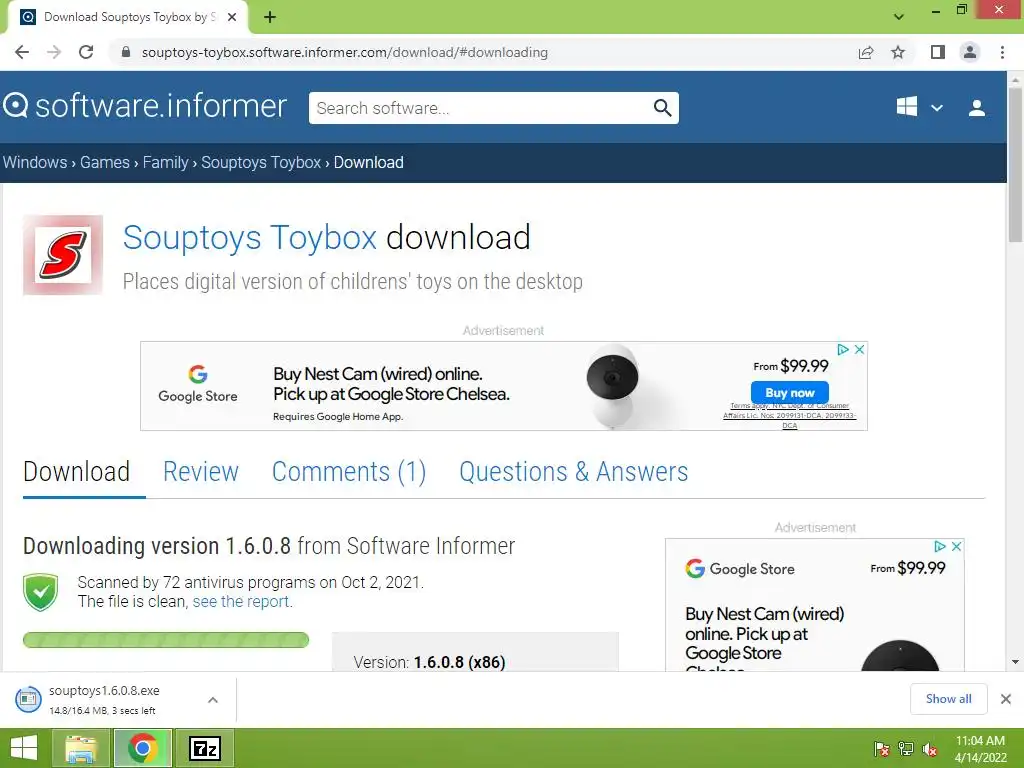1024x768 pixels.
Task: Go back to the previous page
Action: point(22,52)
